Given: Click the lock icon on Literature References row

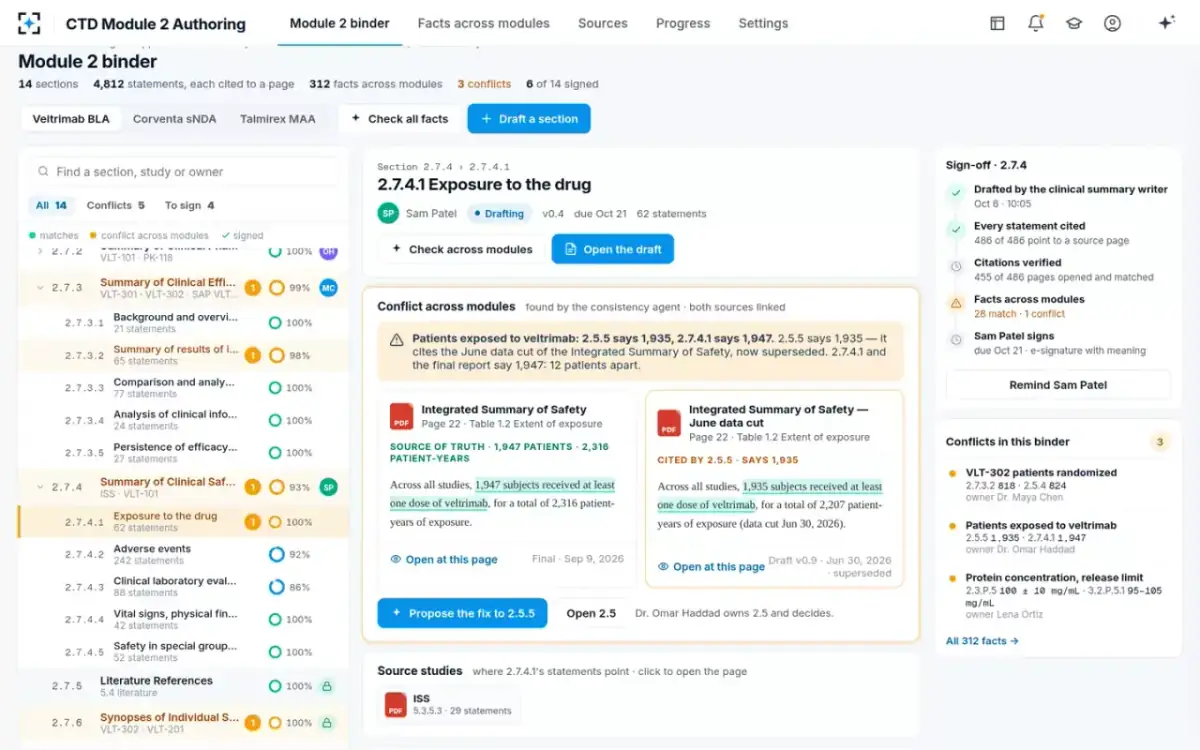Looking at the screenshot, I should [x=326, y=686].
